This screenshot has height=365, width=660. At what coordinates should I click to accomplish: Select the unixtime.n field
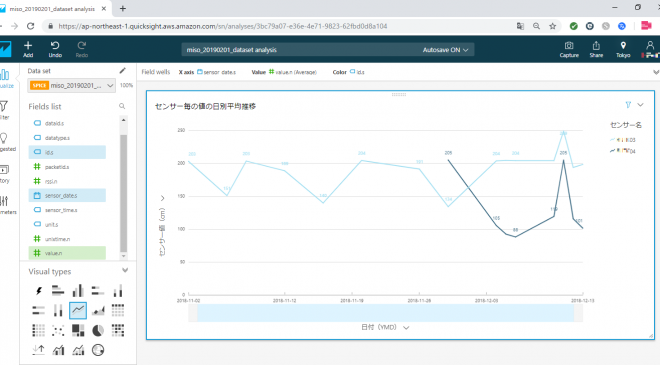click(67, 239)
